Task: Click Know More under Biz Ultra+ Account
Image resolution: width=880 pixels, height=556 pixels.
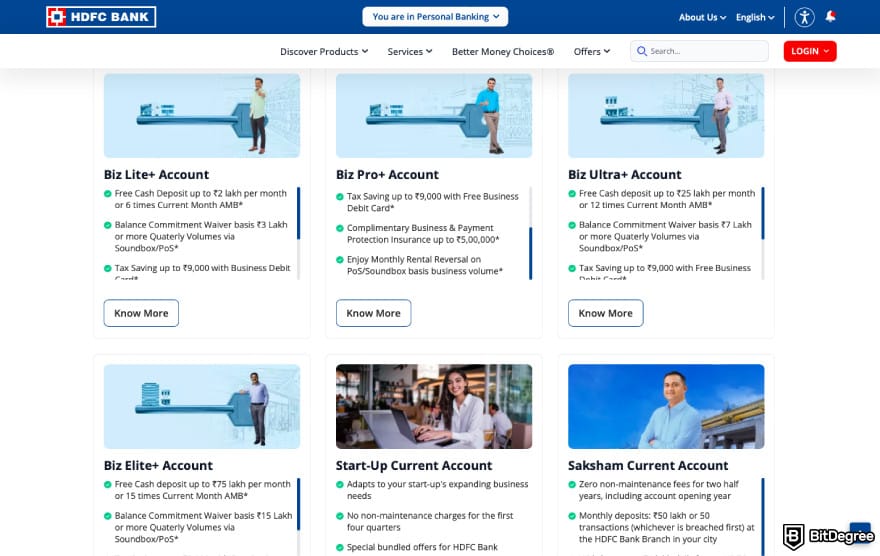Action: click(x=606, y=313)
